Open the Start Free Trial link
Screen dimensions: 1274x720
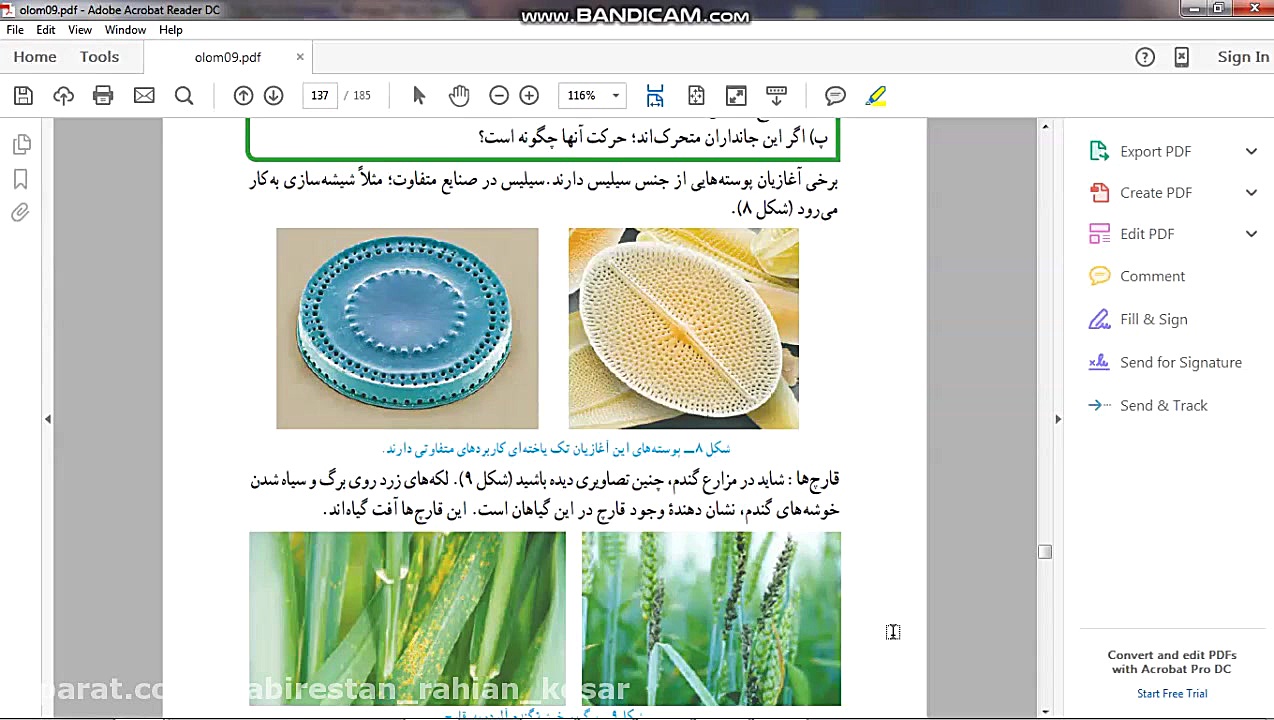1172,693
